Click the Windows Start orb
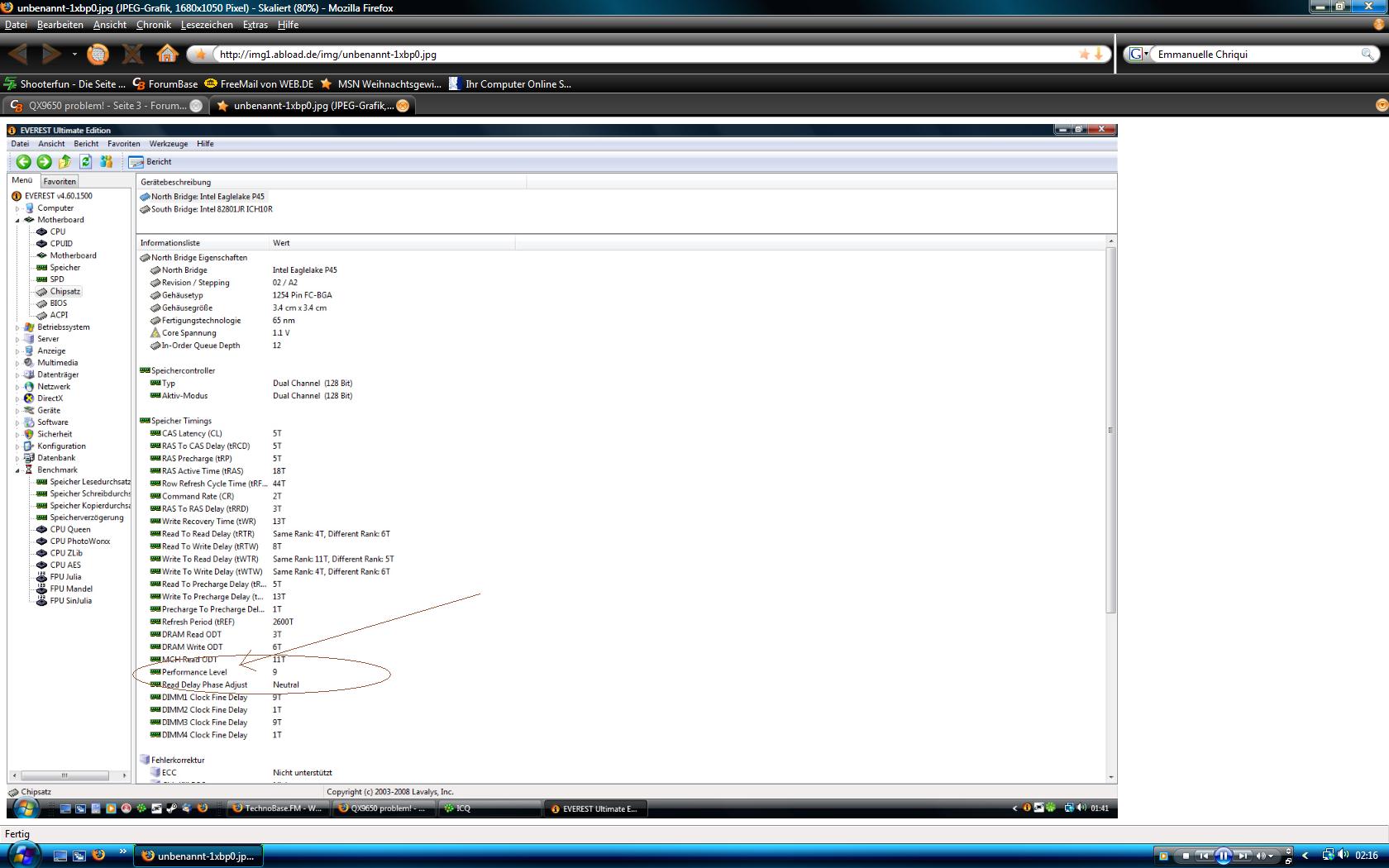The width and height of the screenshot is (1389, 868). 22,854
